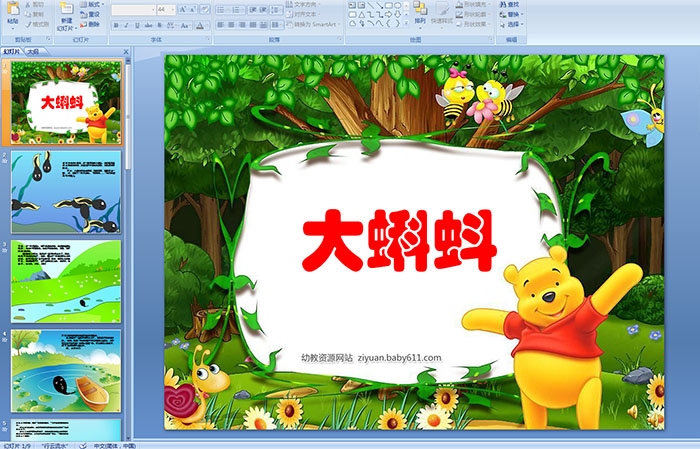Image resolution: width=700 pixels, height=449 pixels.
Task: Click the Increase Font Size icon
Action: (x=181, y=8)
